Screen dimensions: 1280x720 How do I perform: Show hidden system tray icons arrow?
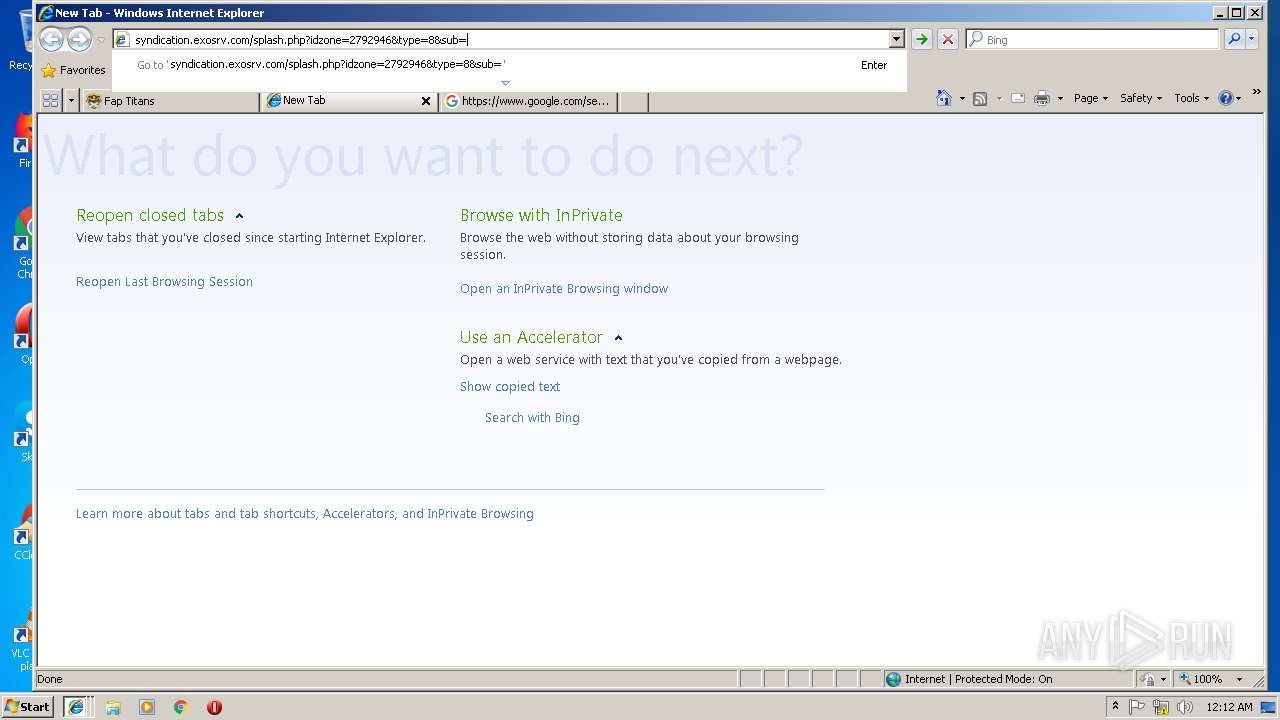(1115, 706)
